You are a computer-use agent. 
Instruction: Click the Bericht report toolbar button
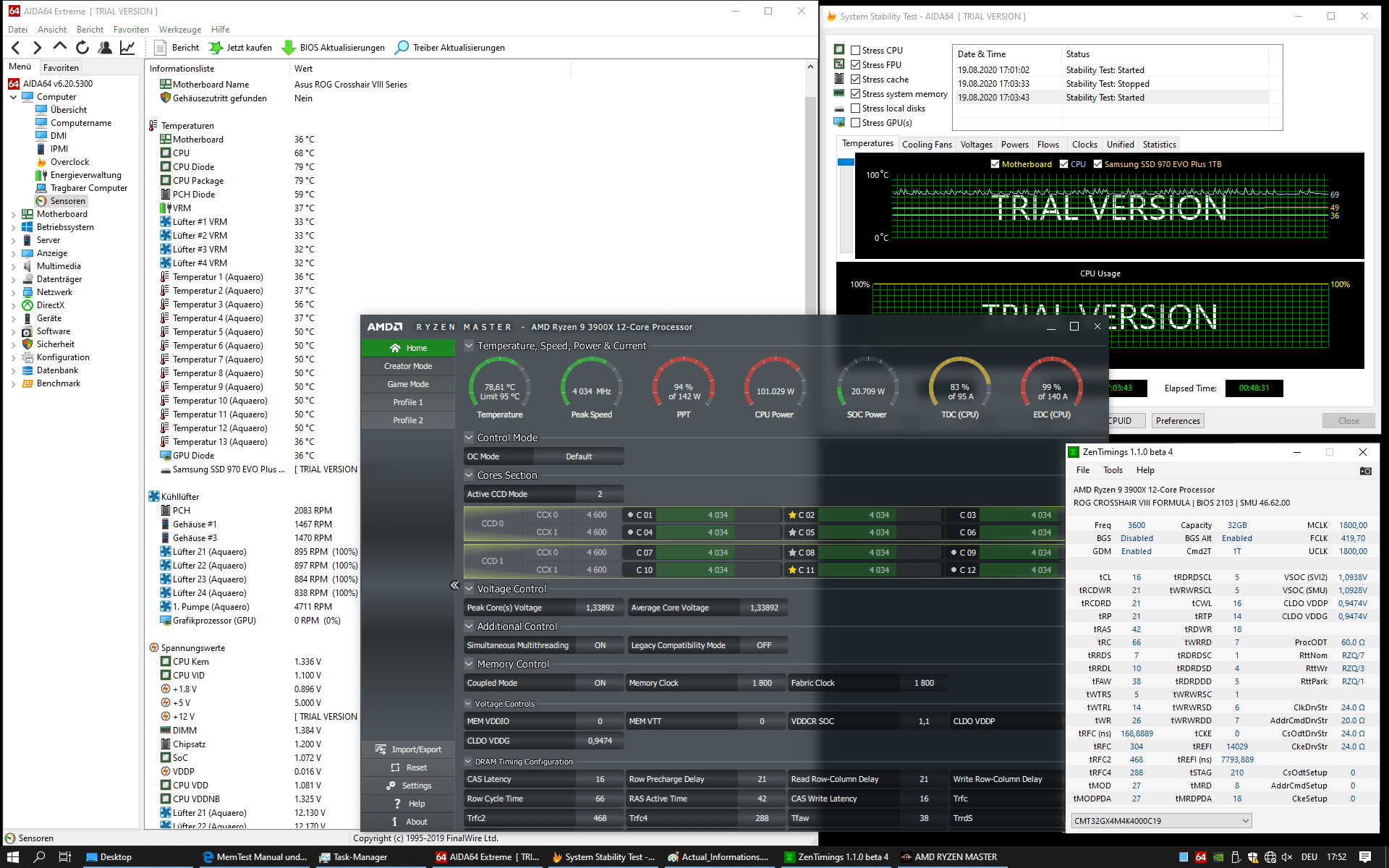177,48
